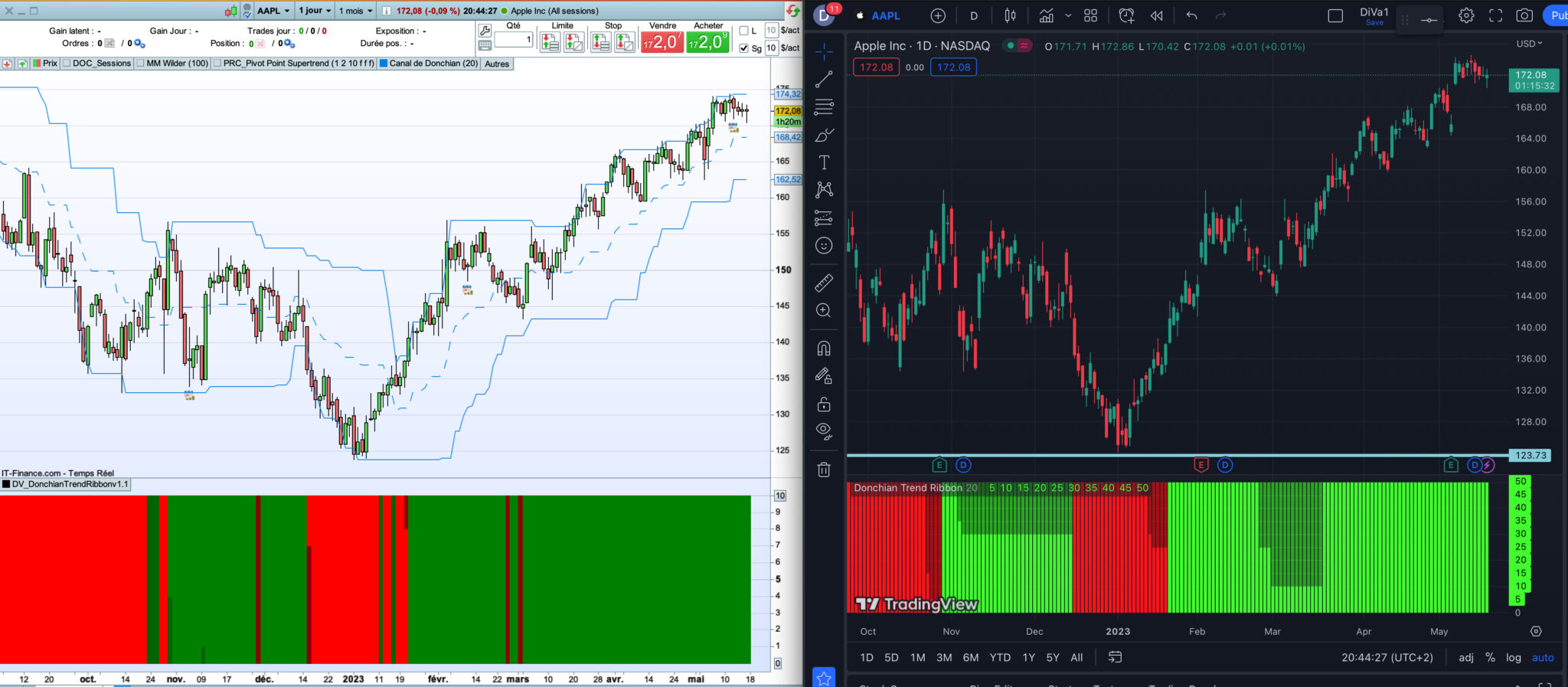The image size is (1568, 687).
Task: Open the go to date calendar icon
Action: click(1115, 657)
